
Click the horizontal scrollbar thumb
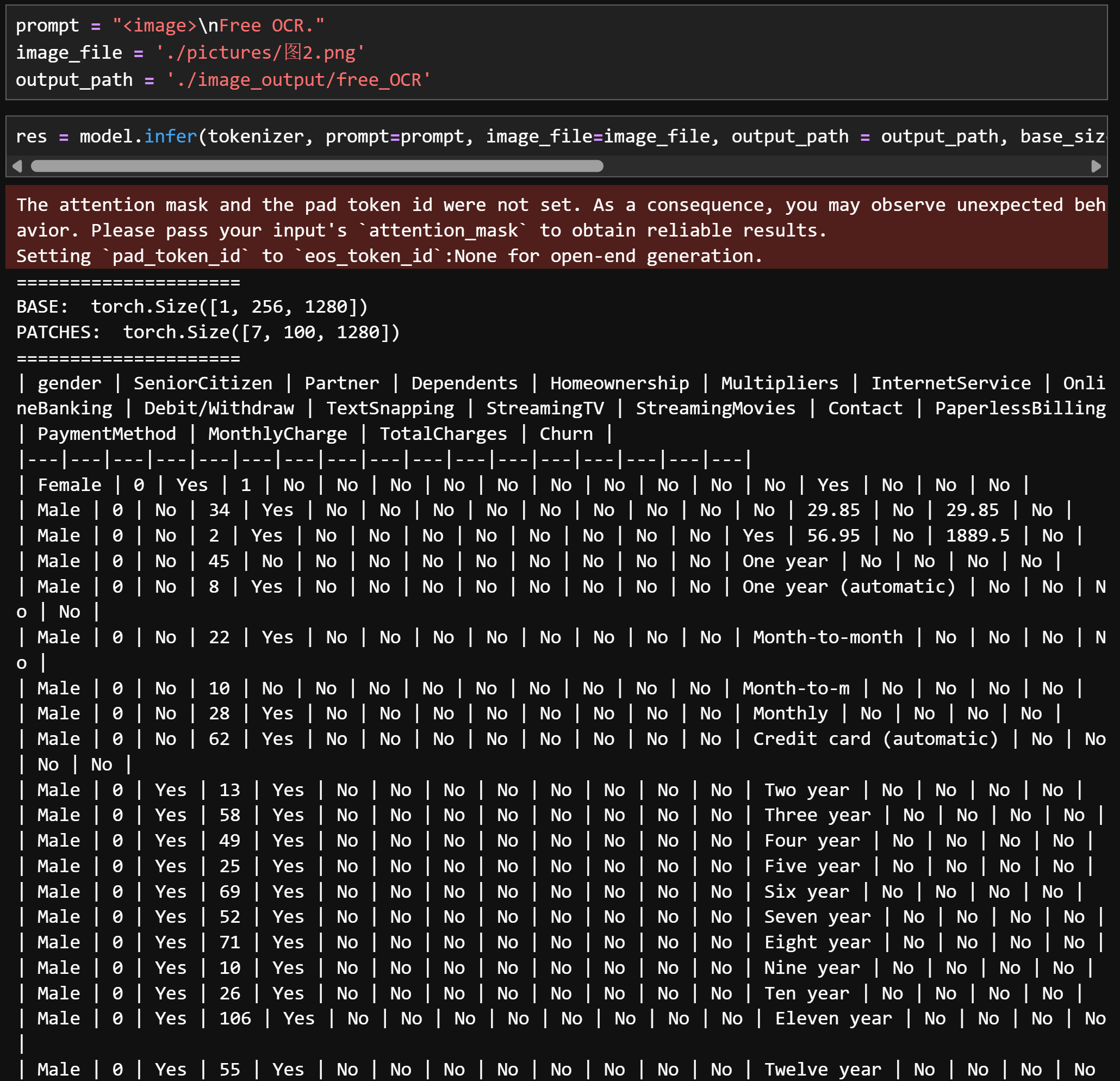coord(317,166)
